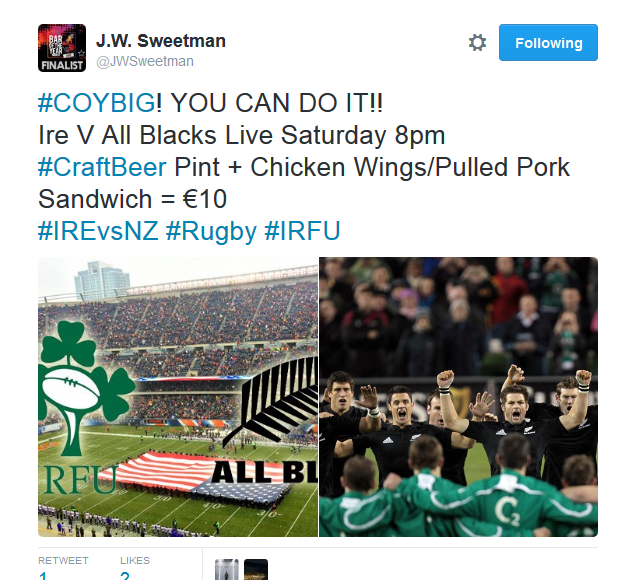Follow the #CraftBeer hashtag link
The width and height of the screenshot is (637, 580).
point(102,167)
